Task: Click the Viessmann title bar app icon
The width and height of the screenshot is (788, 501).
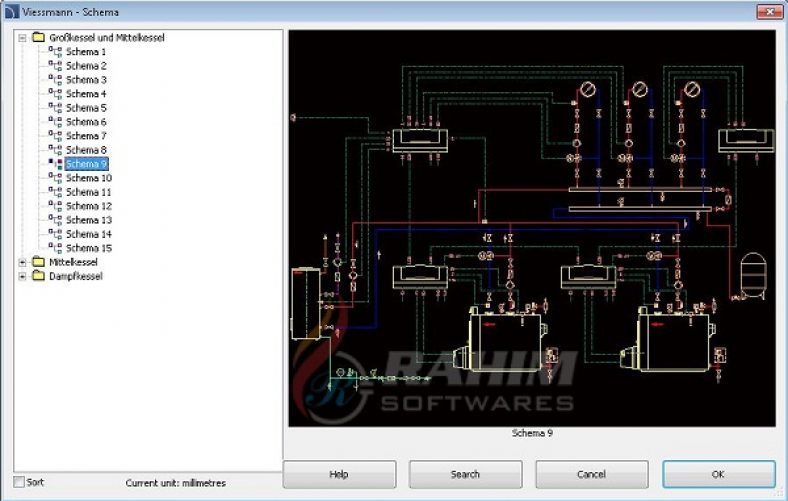Action: point(12,11)
